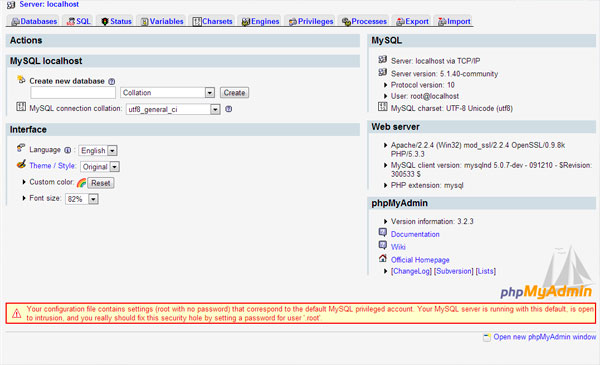Click the Protocol version: 10 text
This screenshot has height=365, width=600.
coord(422,85)
